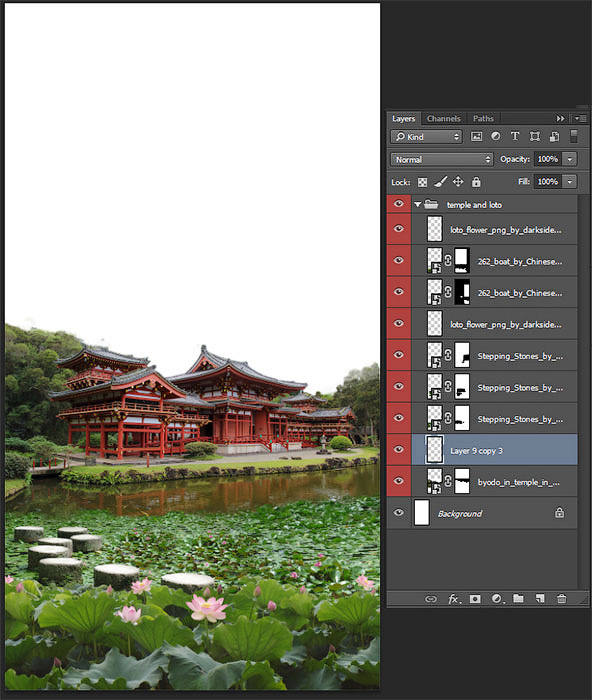Click the Opacity 100% value field
Viewport: 592px width, 700px height.
pyautogui.click(x=548, y=159)
